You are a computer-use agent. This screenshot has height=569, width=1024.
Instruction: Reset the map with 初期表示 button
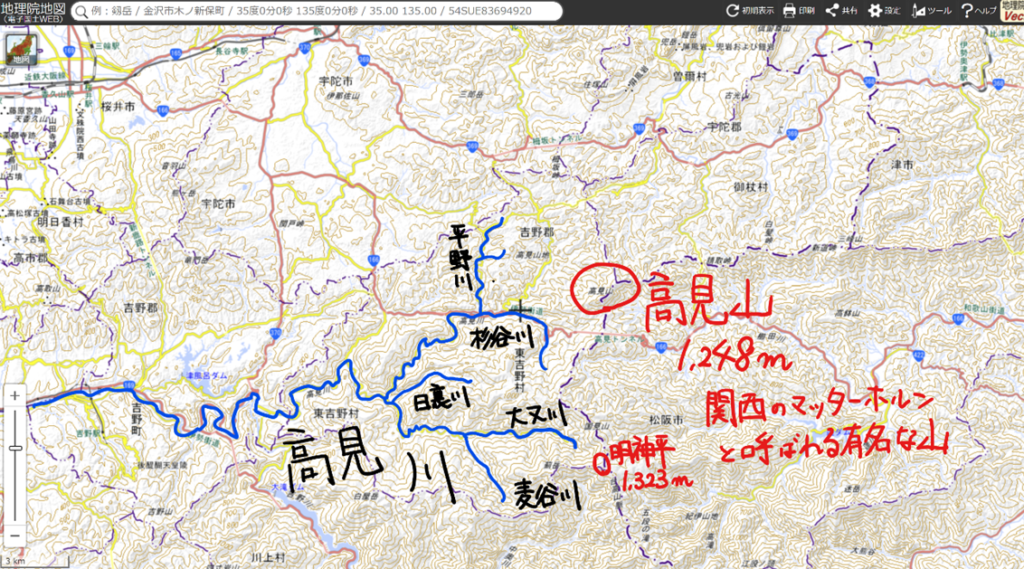pyautogui.click(x=750, y=11)
